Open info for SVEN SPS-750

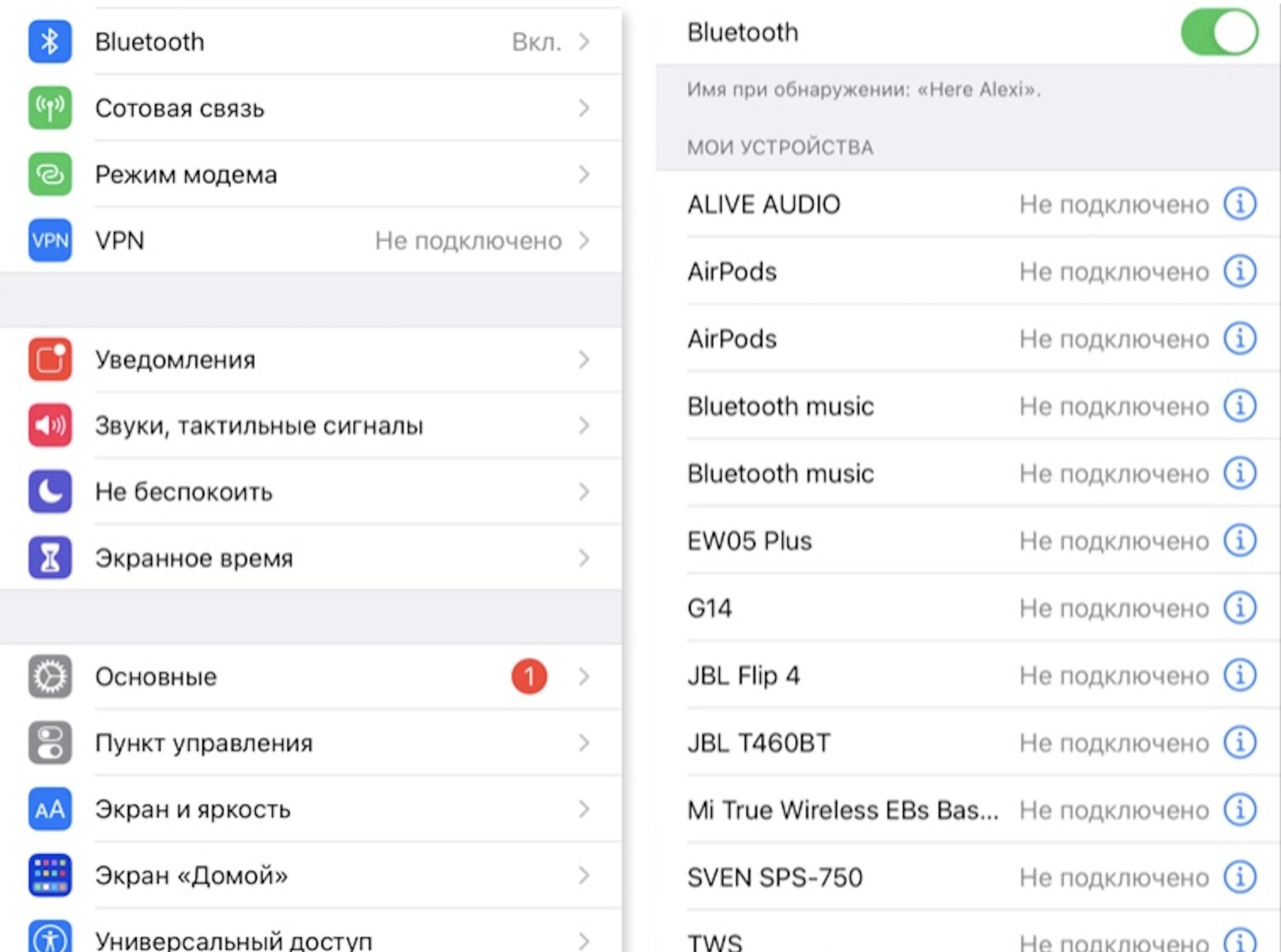1240,877
